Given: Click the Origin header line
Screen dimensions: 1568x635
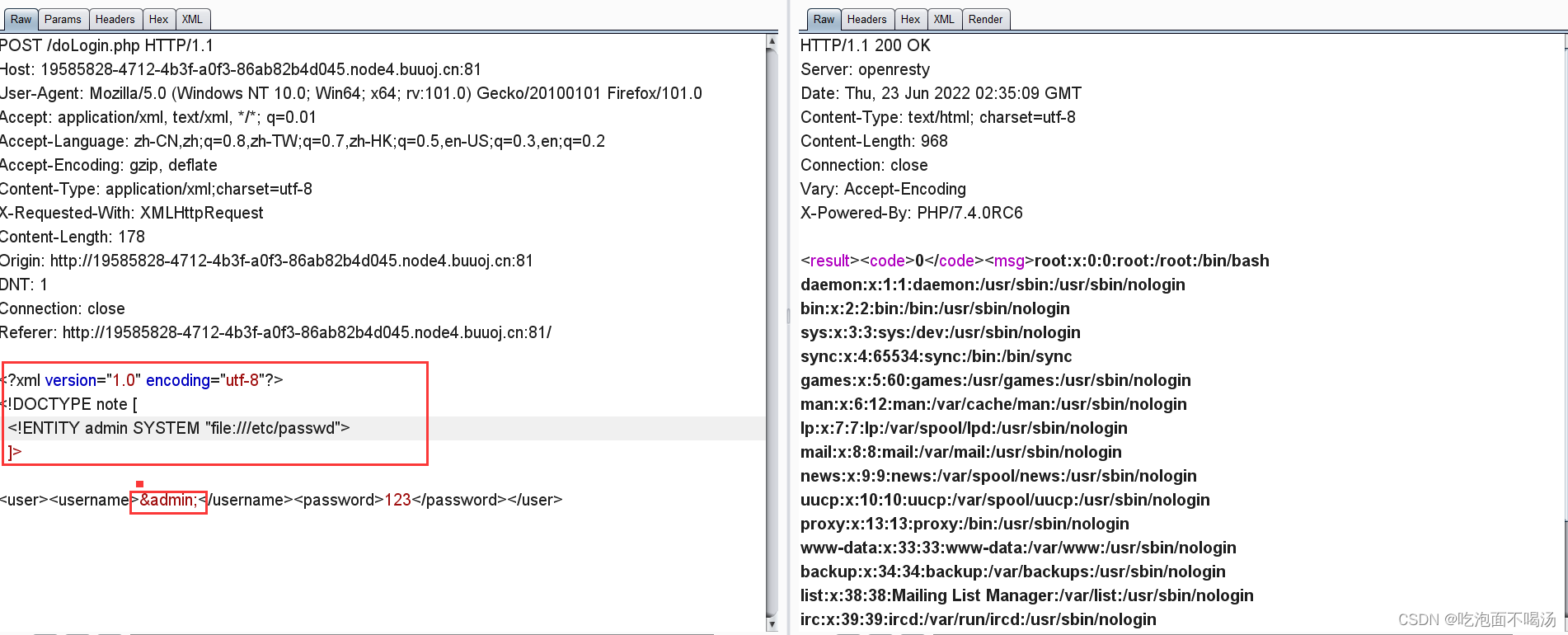Looking at the screenshot, I should pyautogui.click(x=266, y=261).
